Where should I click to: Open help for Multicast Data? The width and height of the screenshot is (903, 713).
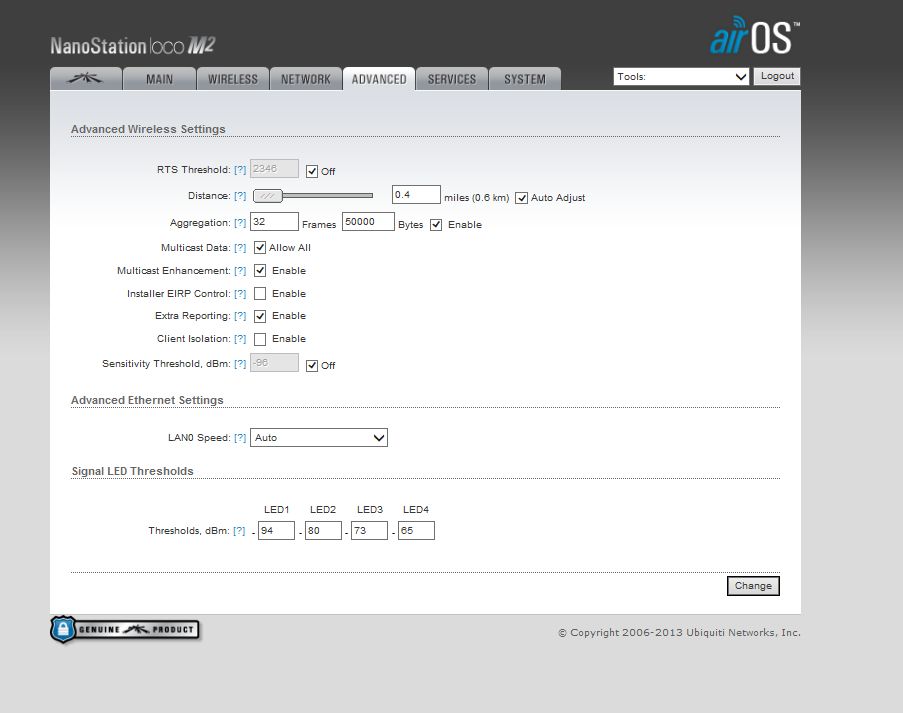click(240, 248)
